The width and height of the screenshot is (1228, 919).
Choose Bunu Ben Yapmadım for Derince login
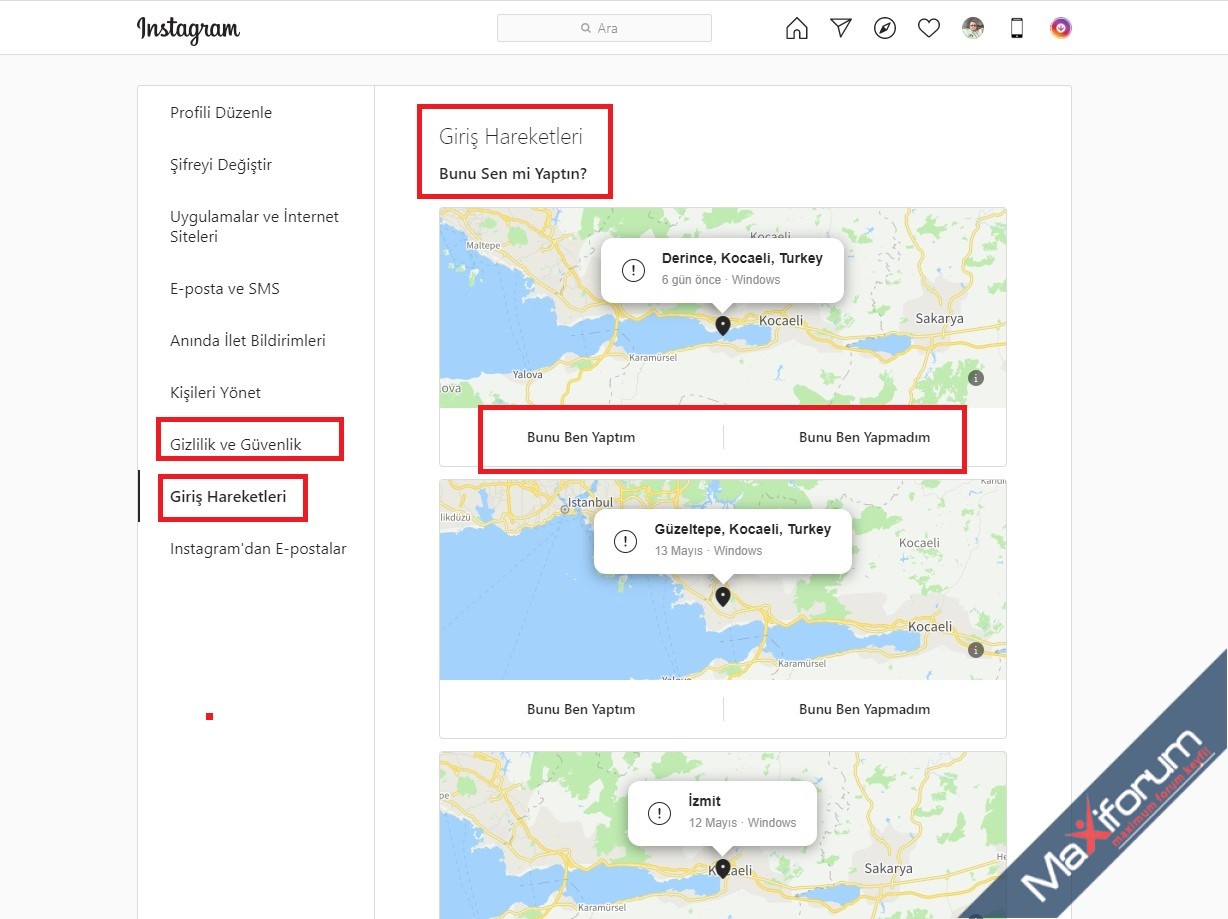click(865, 437)
